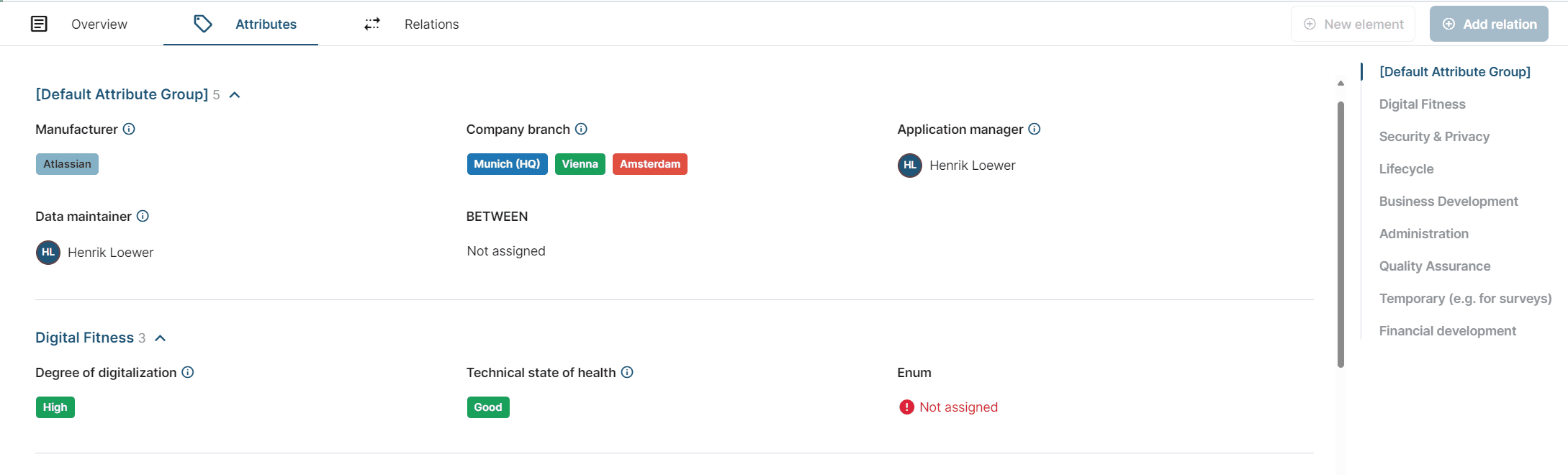Collapse the Default Attribute Group section
The width and height of the screenshot is (1568, 475).
point(235,95)
